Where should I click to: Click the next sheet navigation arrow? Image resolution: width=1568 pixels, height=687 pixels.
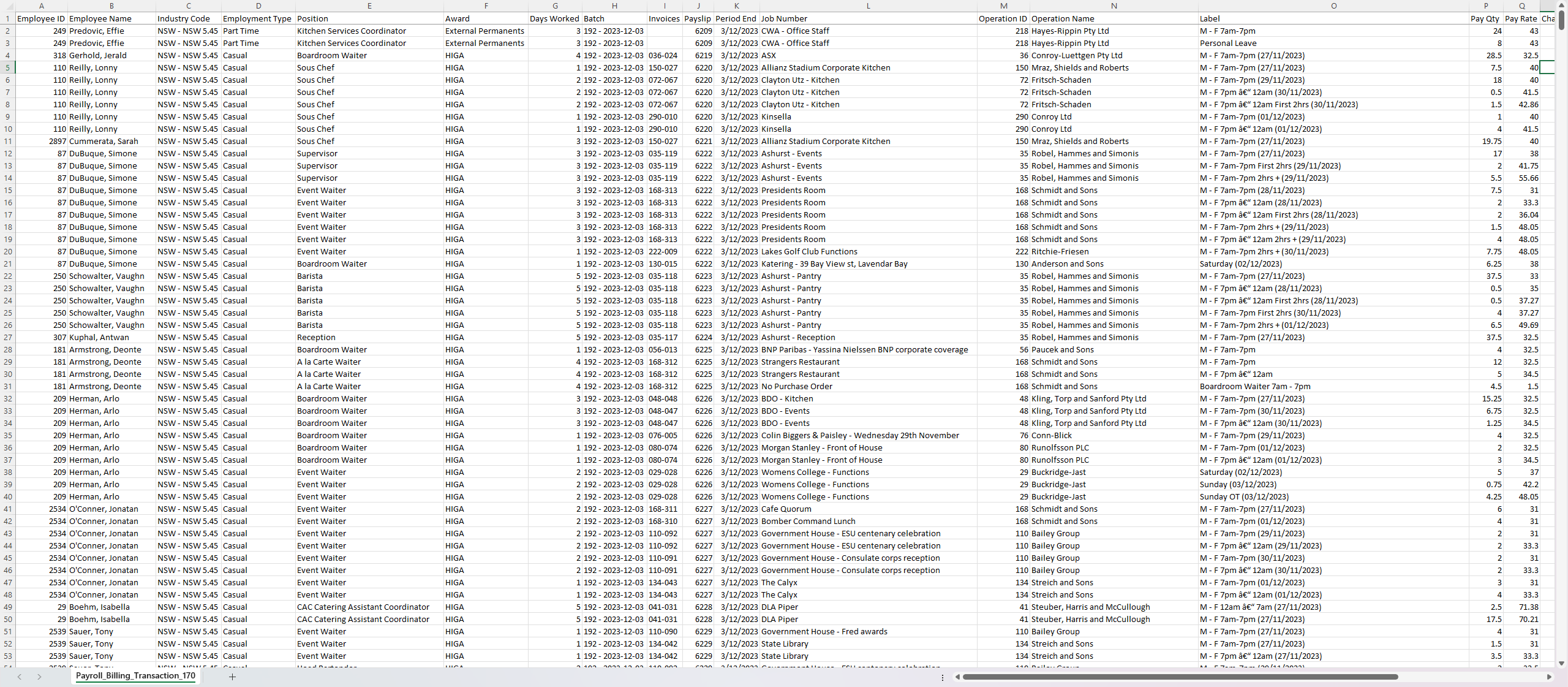(x=39, y=677)
